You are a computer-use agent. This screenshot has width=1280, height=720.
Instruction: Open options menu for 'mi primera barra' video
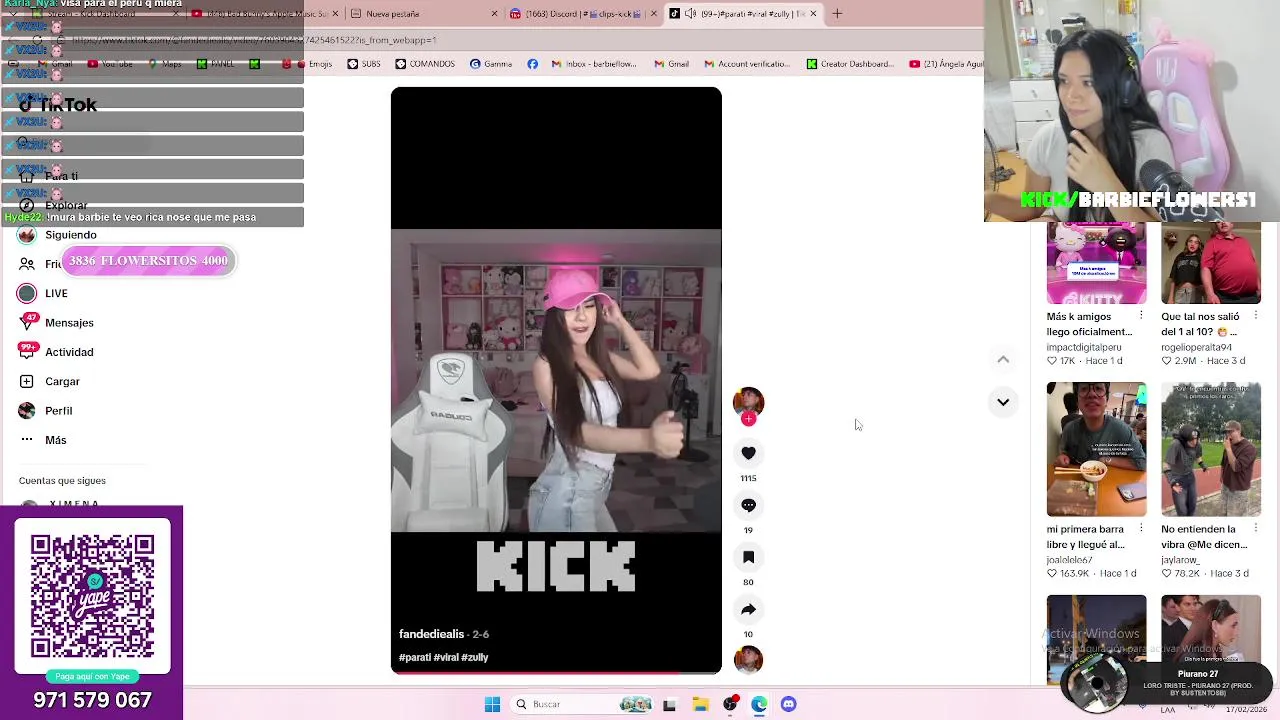pyautogui.click(x=1141, y=529)
